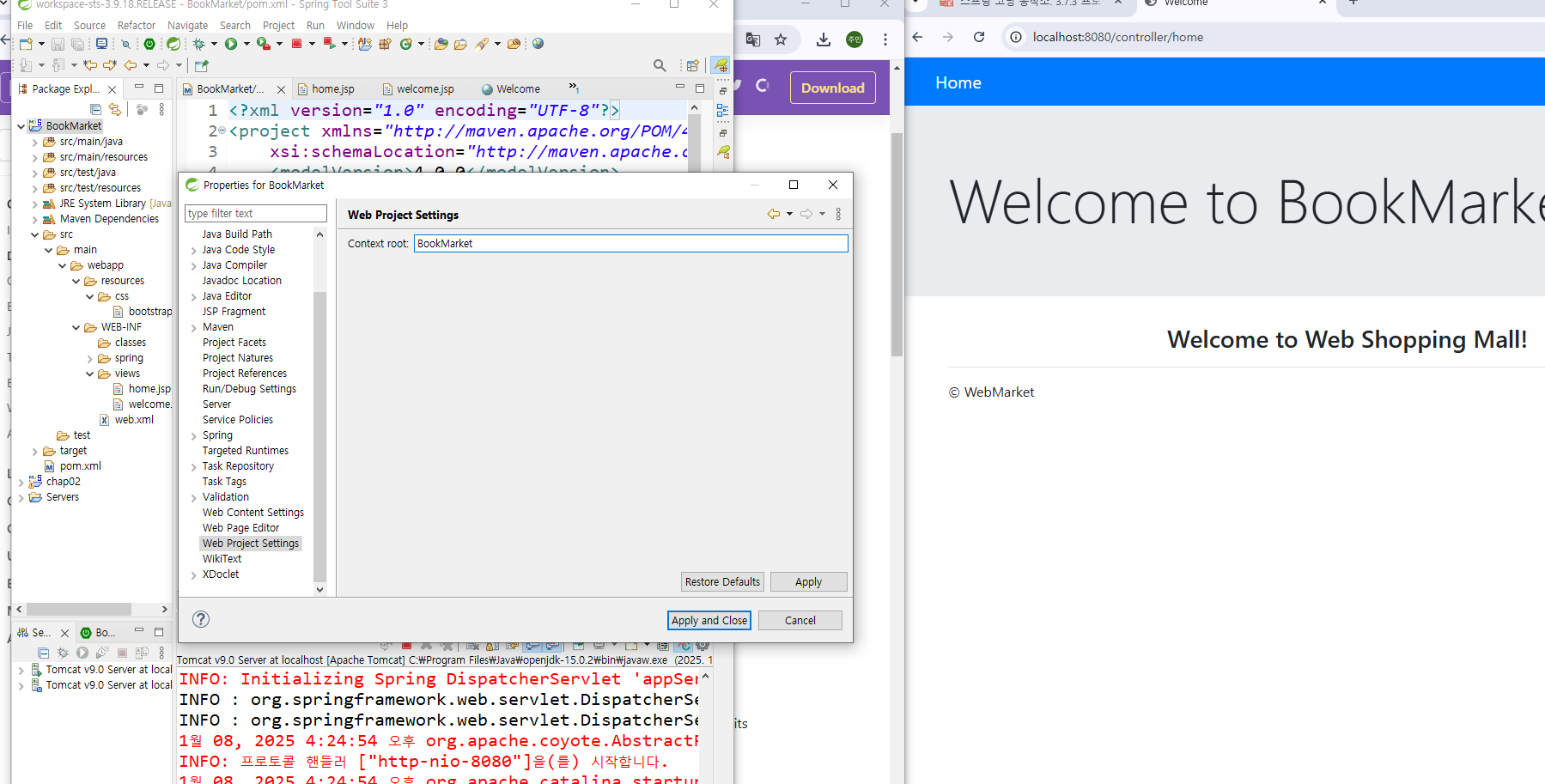Click the green Spring Boot dashboard icon
1545x784 pixels.
[149, 44]
